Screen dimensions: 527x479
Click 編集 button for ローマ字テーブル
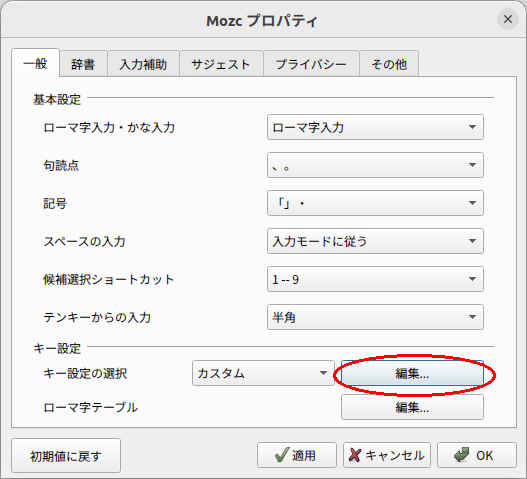(412, 407)
